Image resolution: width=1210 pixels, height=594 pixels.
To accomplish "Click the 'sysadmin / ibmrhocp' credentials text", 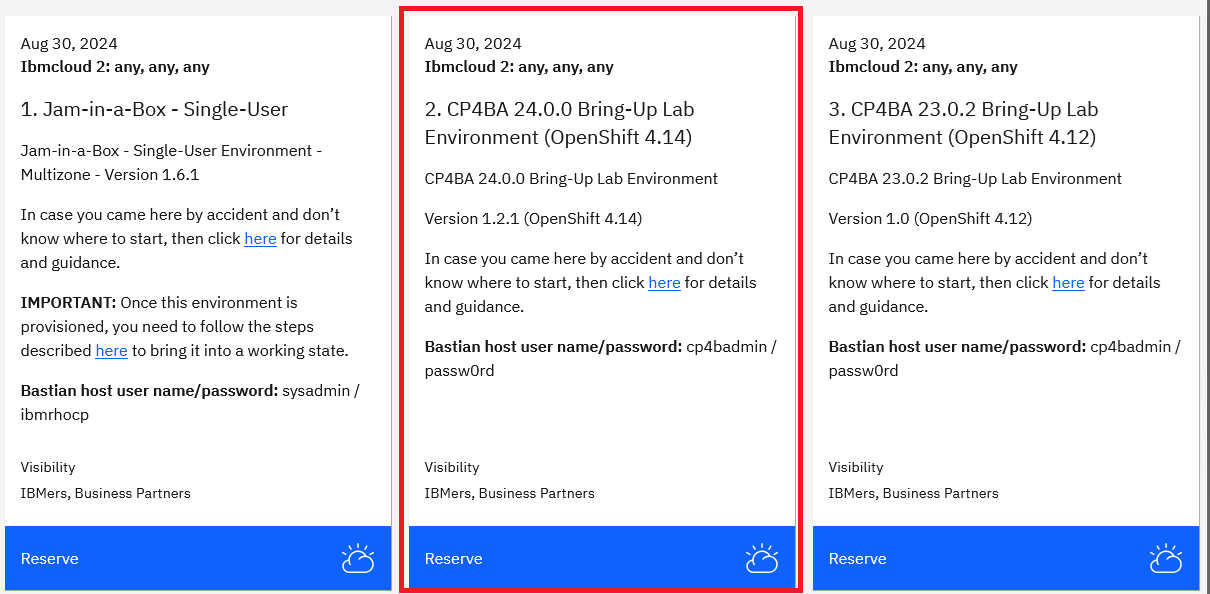I will pos(190,403).
